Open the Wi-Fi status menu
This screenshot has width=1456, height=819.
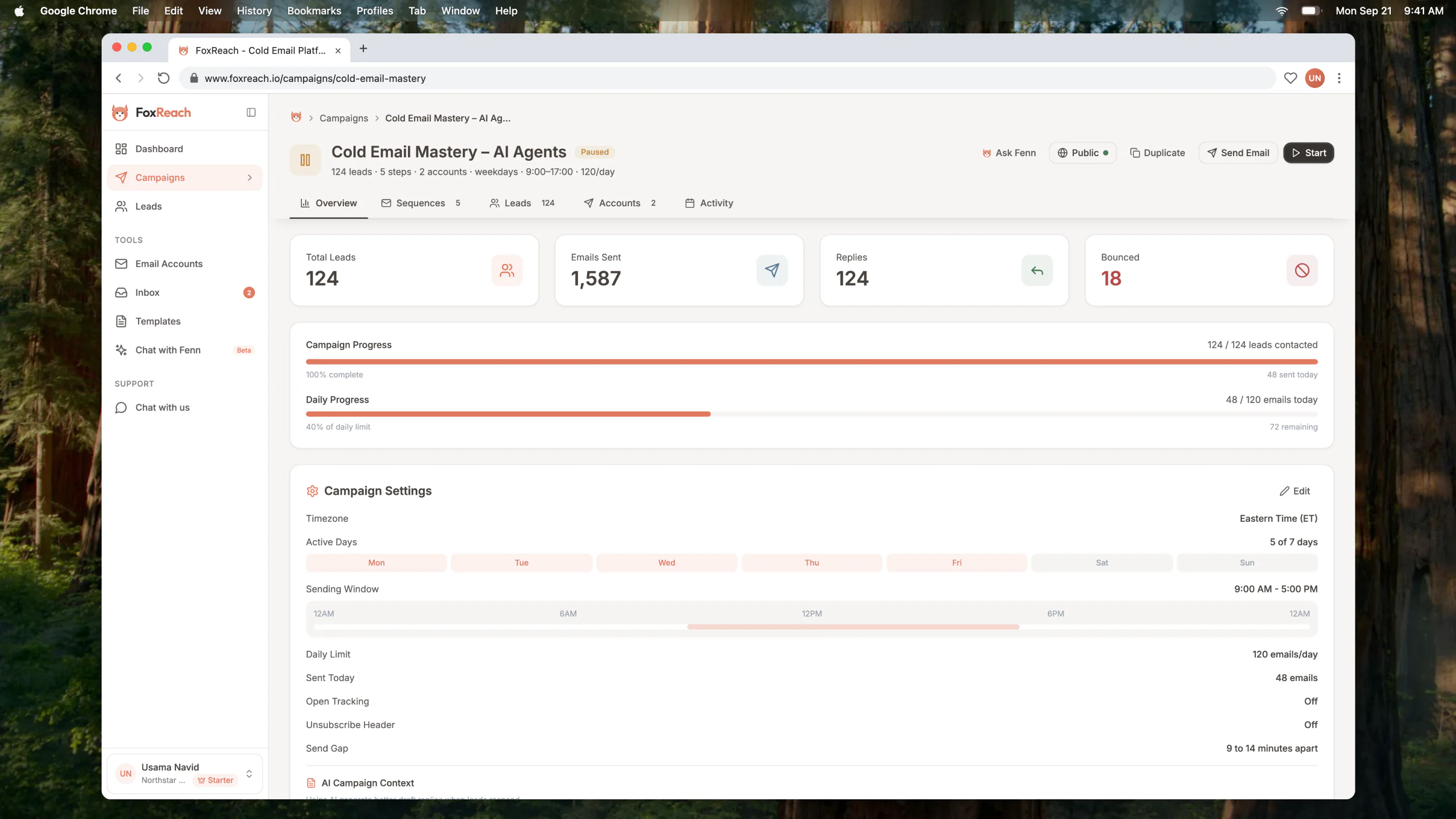pos(1282,11)
